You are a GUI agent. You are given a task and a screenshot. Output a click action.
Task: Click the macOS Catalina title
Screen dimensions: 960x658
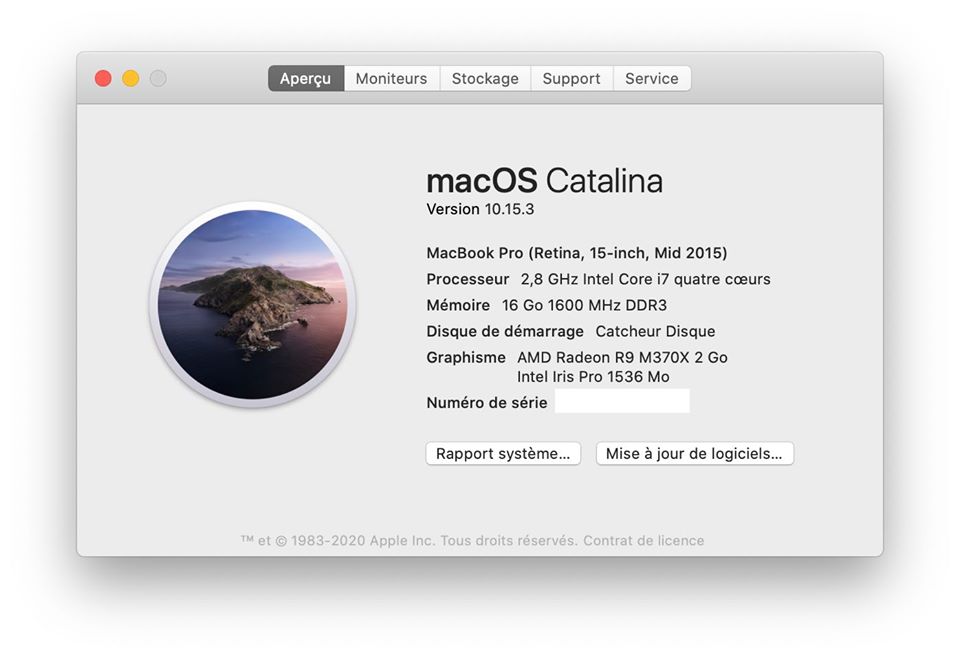[544, 181]
